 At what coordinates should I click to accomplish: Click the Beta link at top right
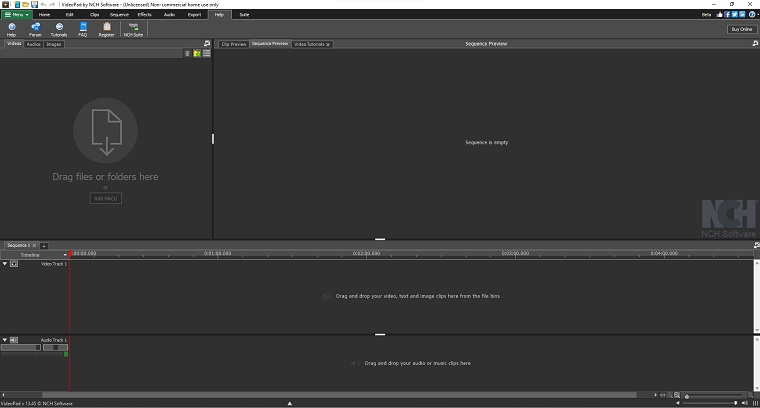[706, 15]
